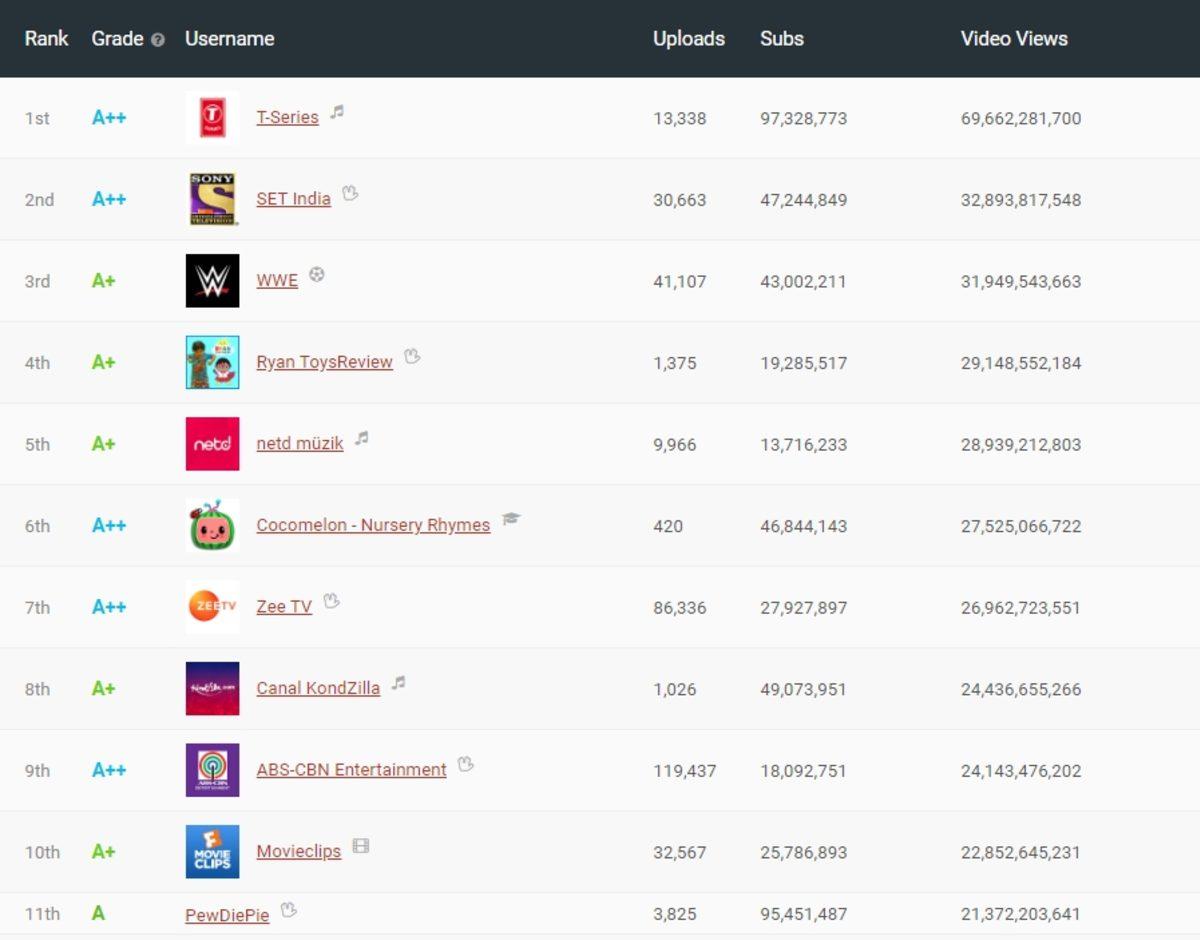Click the Cocomelon watermelon avatar
1200x940 pixels.
pos(212,525)
